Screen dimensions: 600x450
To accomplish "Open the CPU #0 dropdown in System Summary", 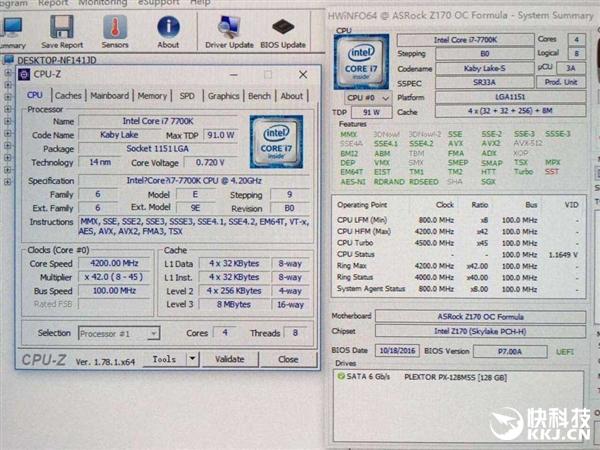I will click(368, 98).
